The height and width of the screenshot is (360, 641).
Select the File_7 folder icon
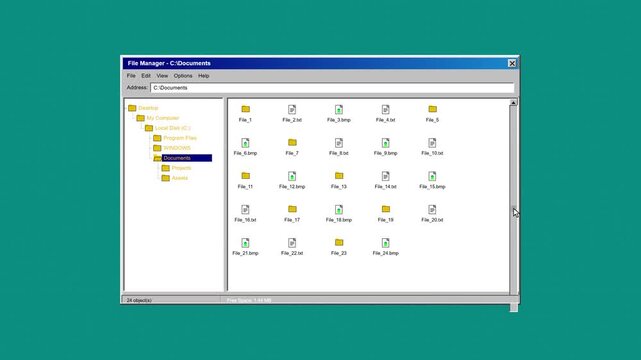pyautogui.click(x=292, y=143)
